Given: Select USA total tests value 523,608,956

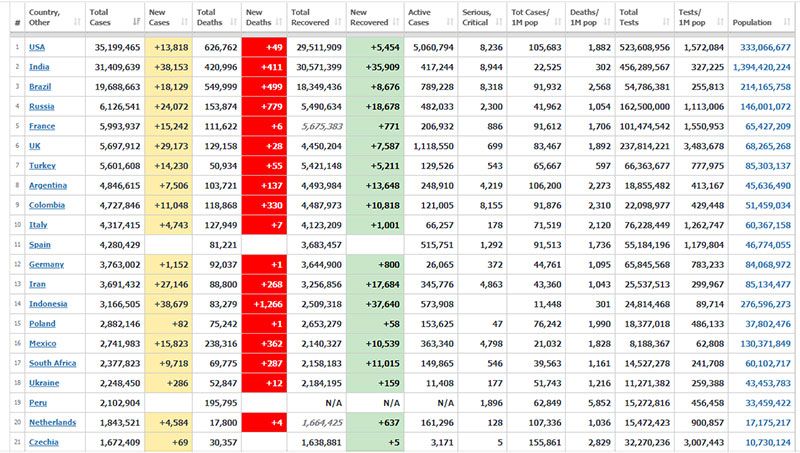Looking at the screenshot, I should [645, 47].
